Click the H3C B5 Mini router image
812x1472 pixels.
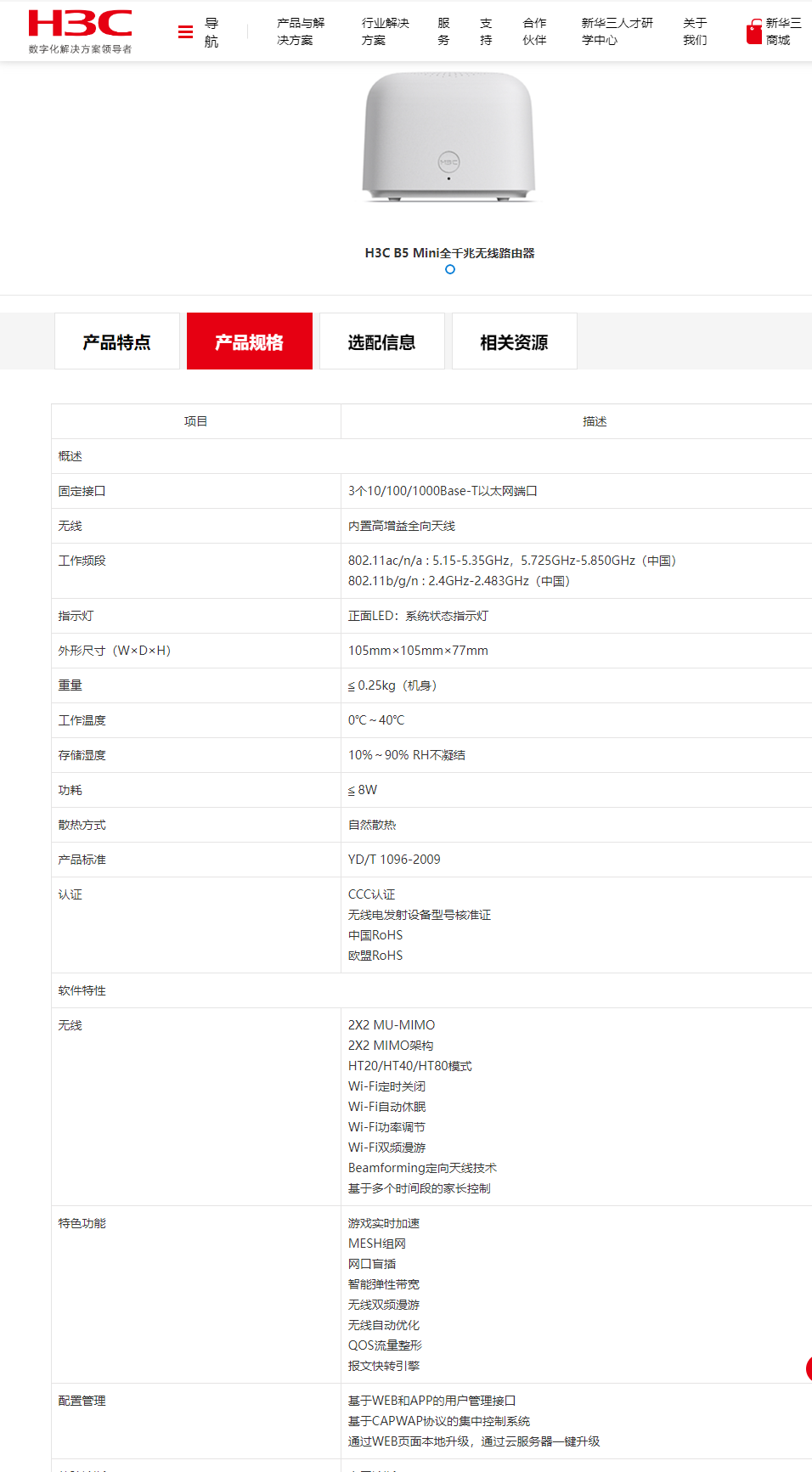449,137
